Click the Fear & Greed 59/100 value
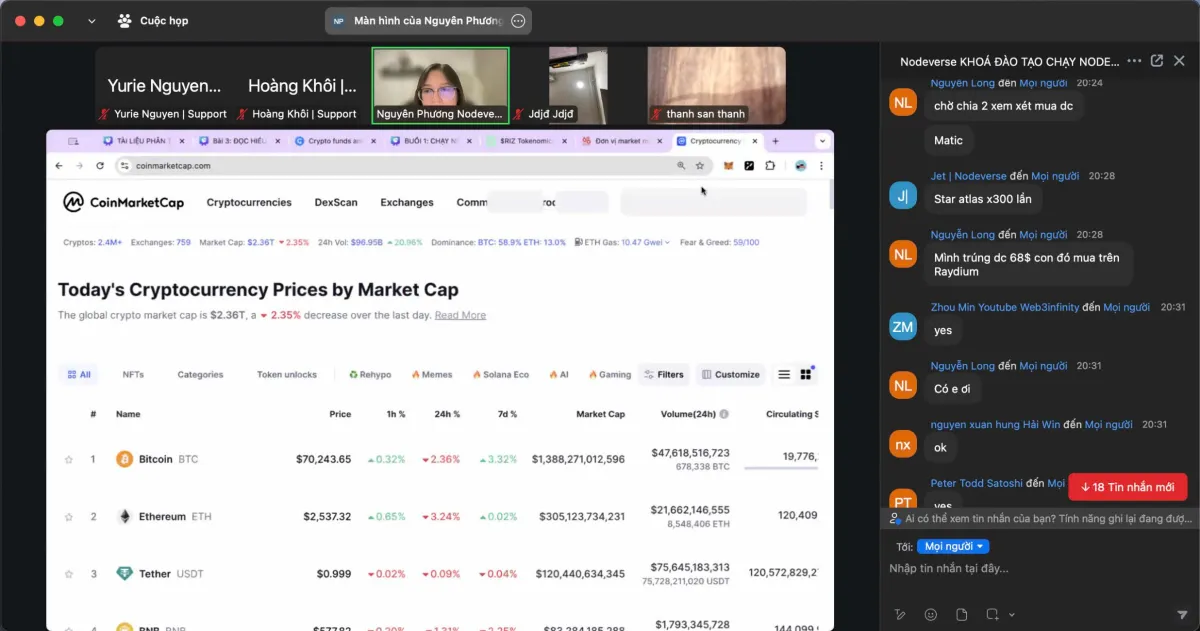This screenshot has width=1200, height=631. click(x=746, y=242)
